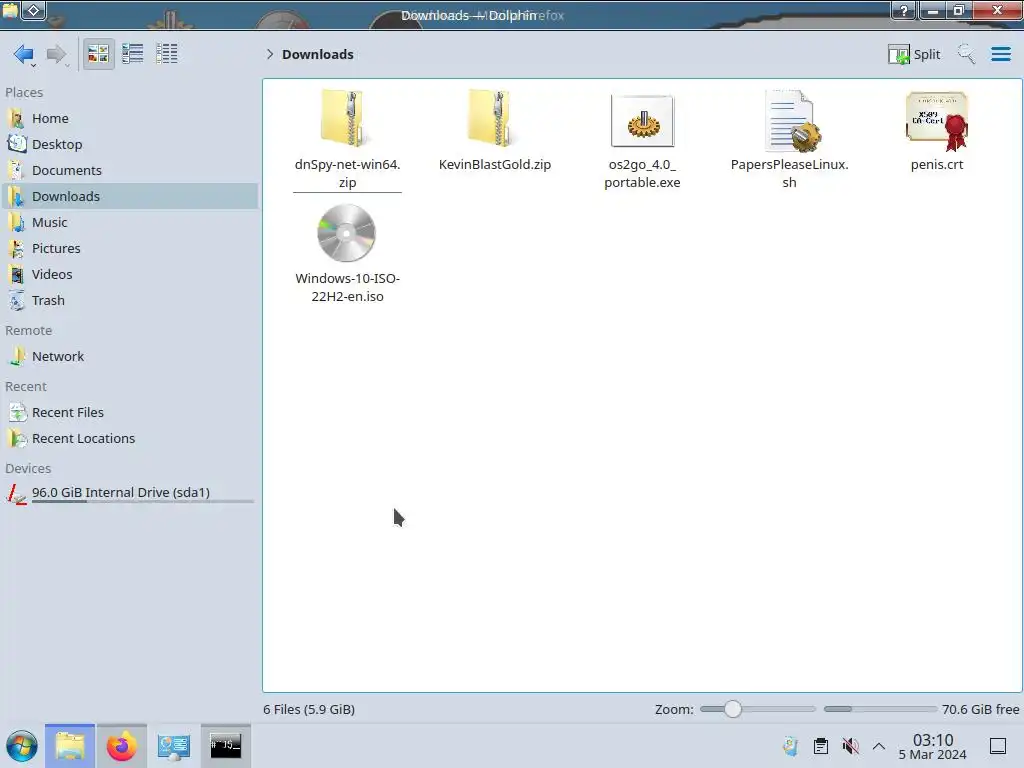Select os2go_4.0_portable.exe icon
The image size is (1024, 768).
pyautogui.click(x=642, y=121)
